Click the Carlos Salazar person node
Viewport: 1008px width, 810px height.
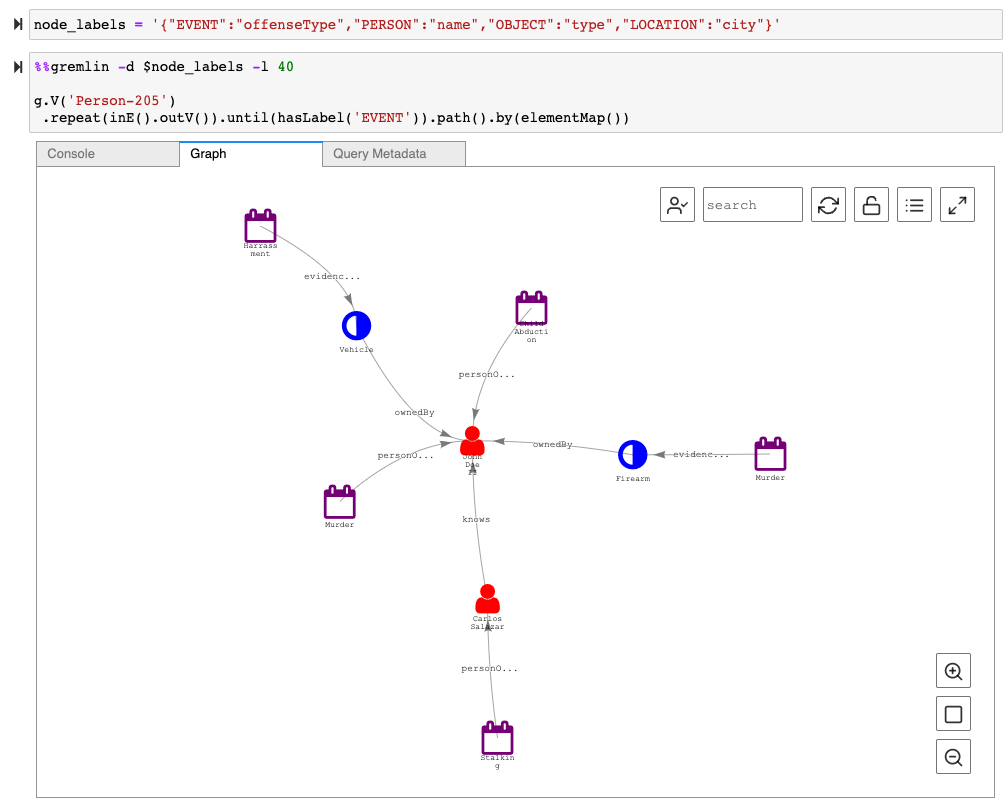click(x=487, y=600)
